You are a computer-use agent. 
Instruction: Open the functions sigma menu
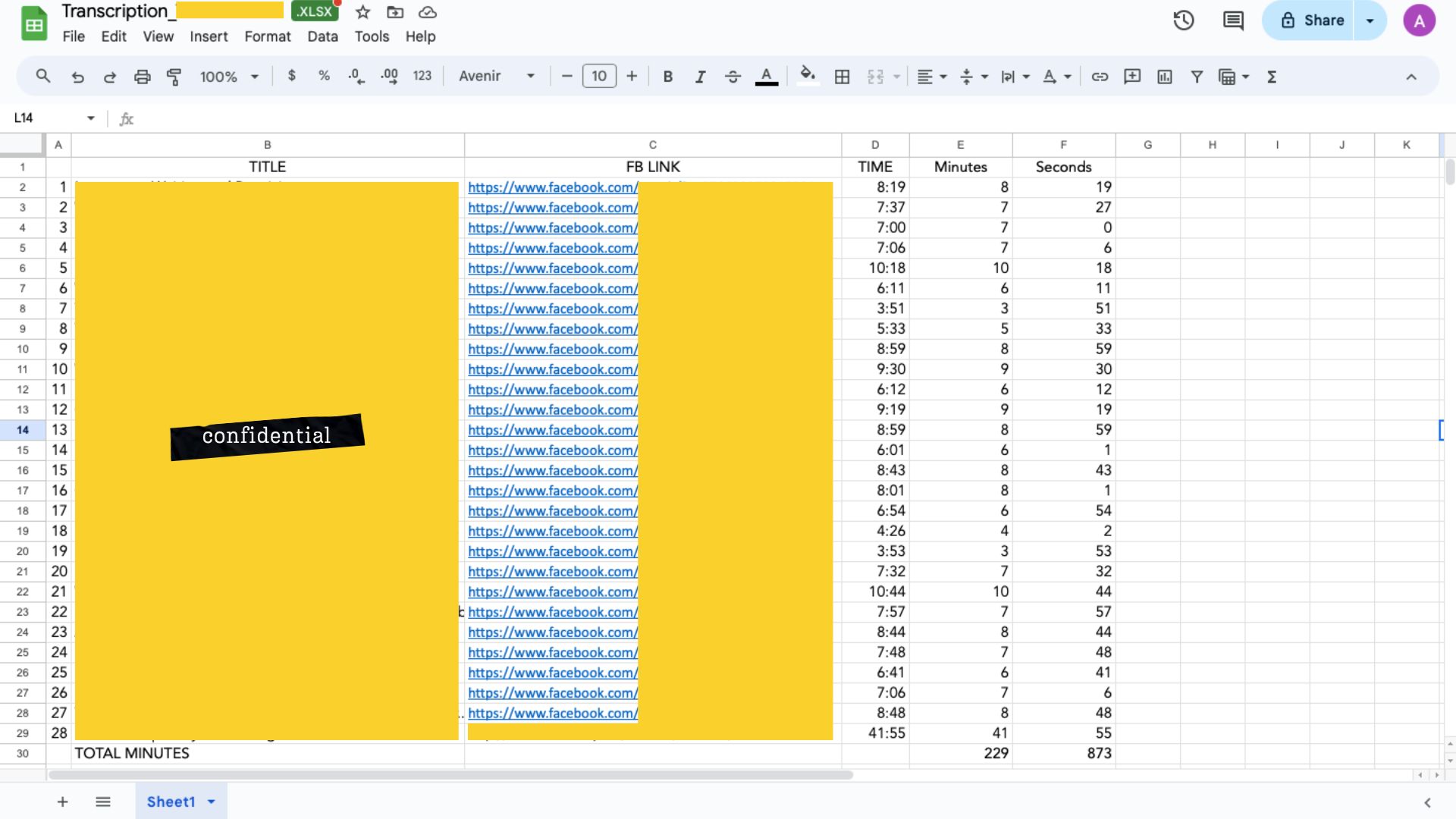pyautogui.click(x=1272, y=77)
